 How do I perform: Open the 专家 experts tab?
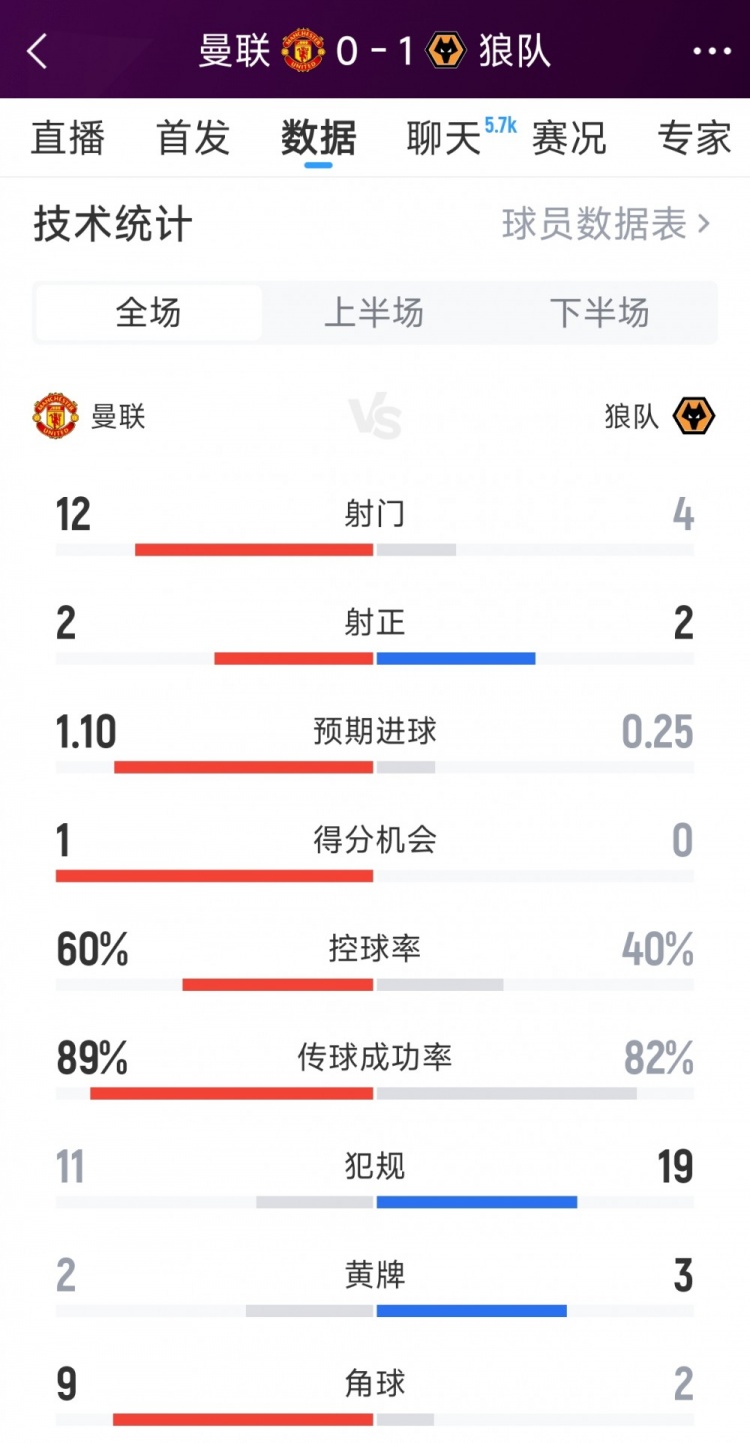pyautogui.click(x=694, y=138)
